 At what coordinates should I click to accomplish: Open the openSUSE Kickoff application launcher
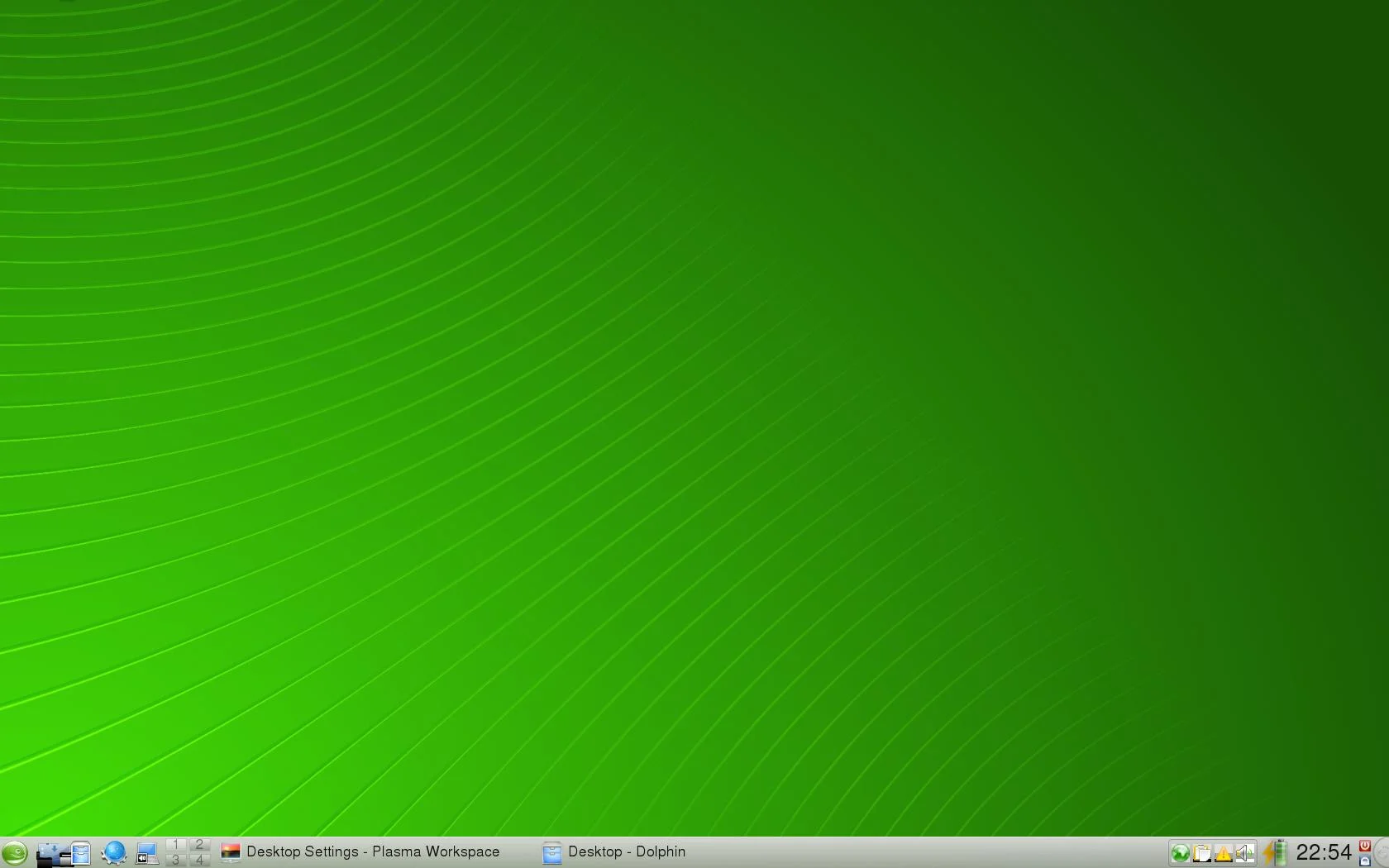pos(15,852)
